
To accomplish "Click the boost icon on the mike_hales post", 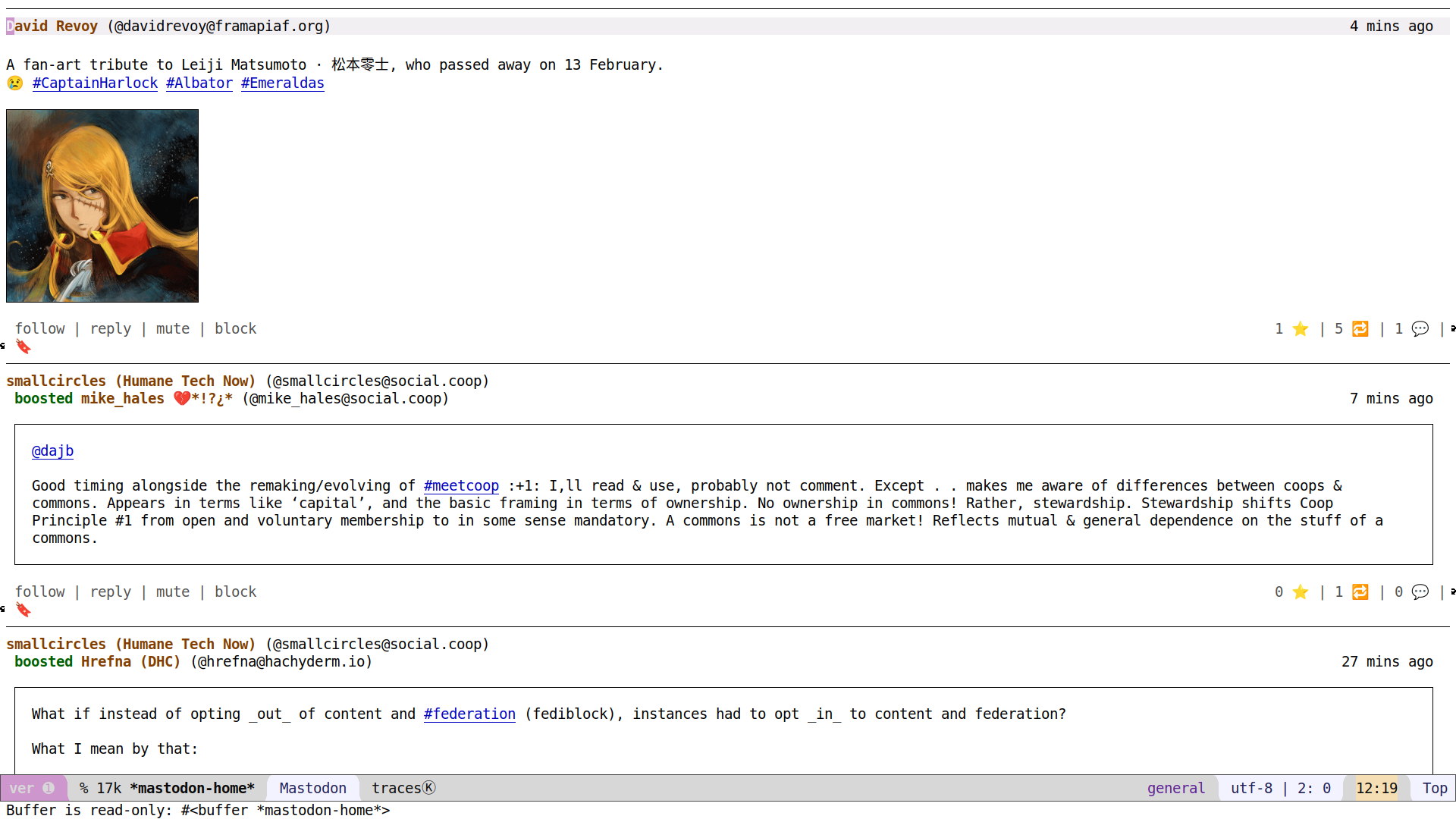I will [x=1360, y=592].
